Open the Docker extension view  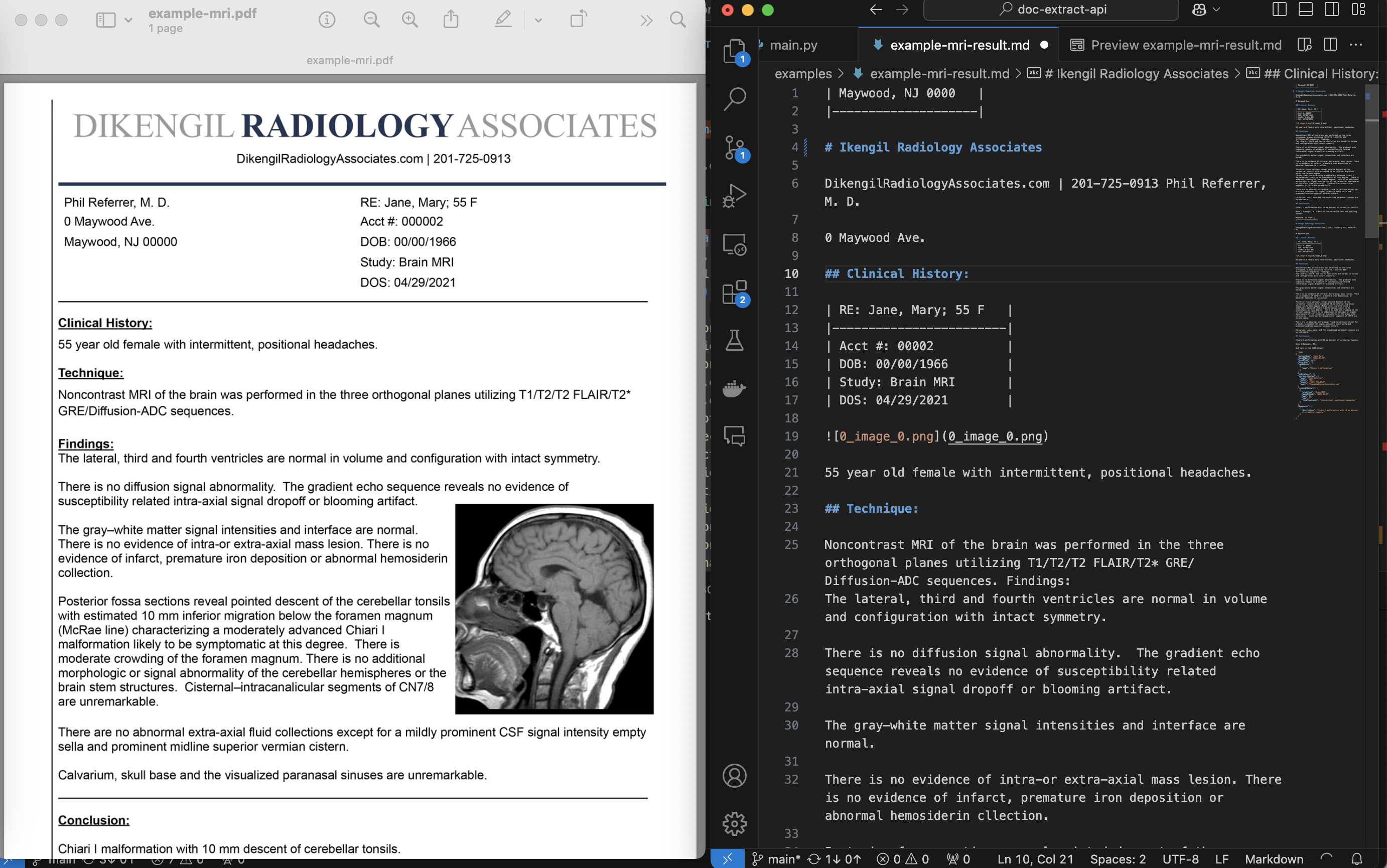736,389
